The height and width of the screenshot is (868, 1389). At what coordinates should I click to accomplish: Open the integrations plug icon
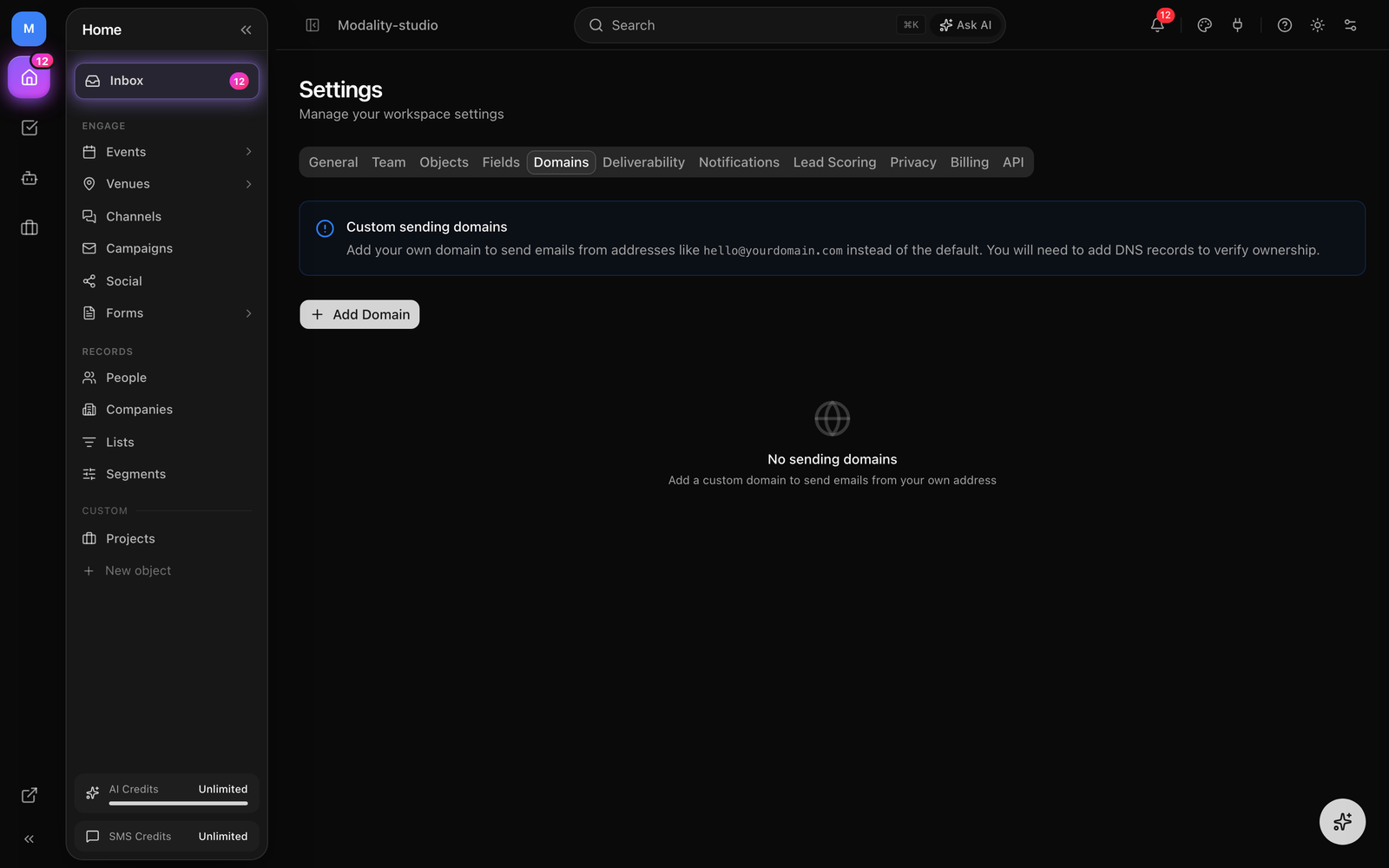(x=1237, y=25)
